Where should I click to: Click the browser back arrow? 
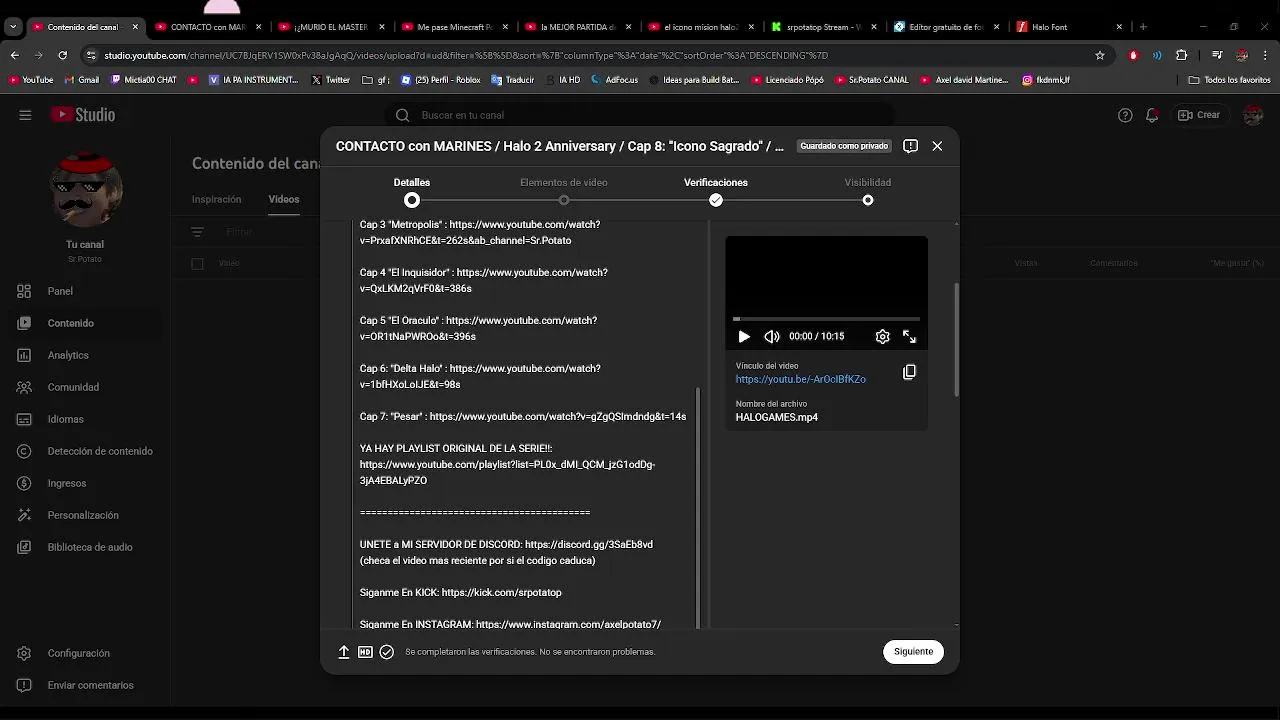pyautogui.click(x=14, y=56)
